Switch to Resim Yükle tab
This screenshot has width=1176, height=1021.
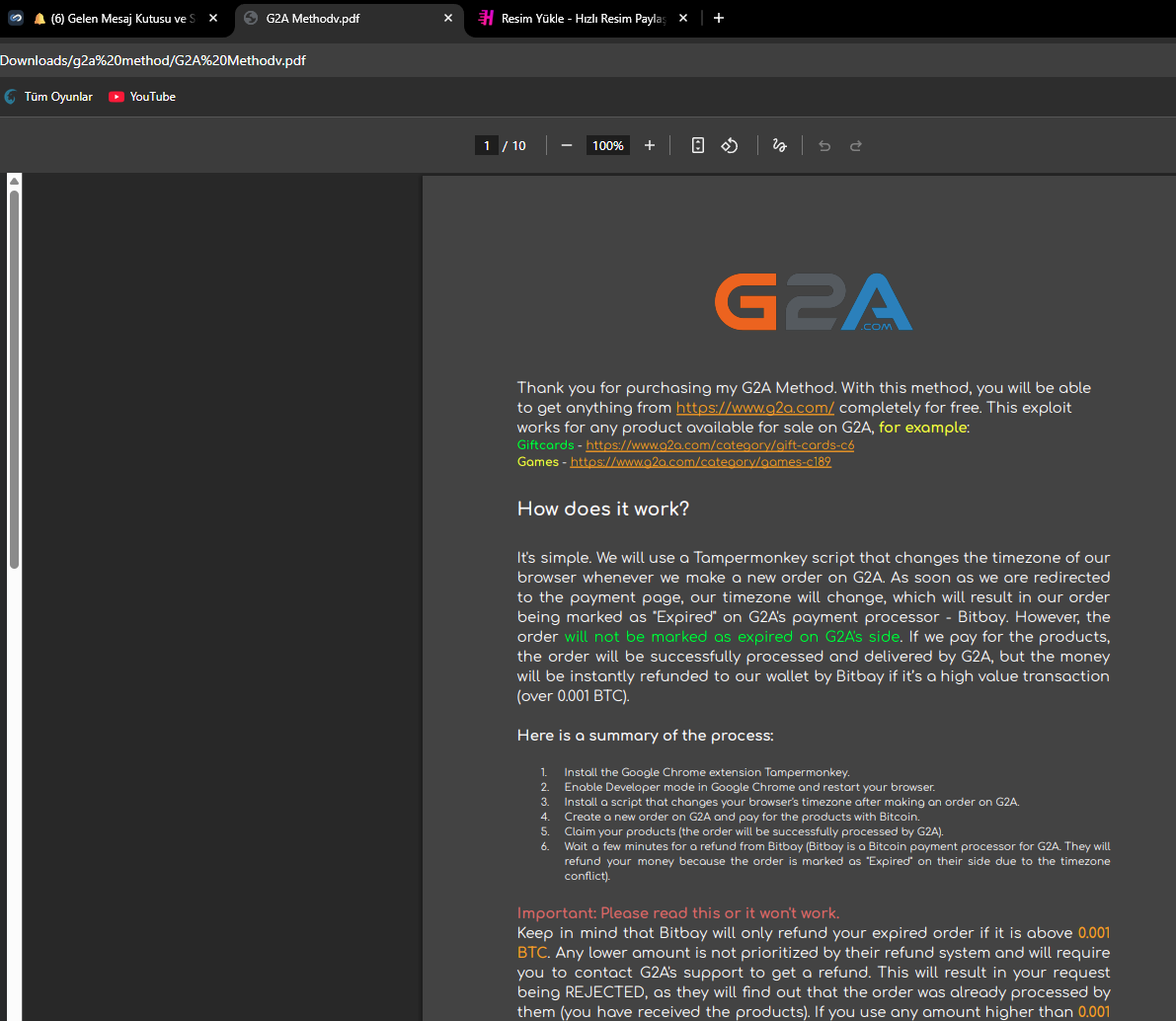583,18
